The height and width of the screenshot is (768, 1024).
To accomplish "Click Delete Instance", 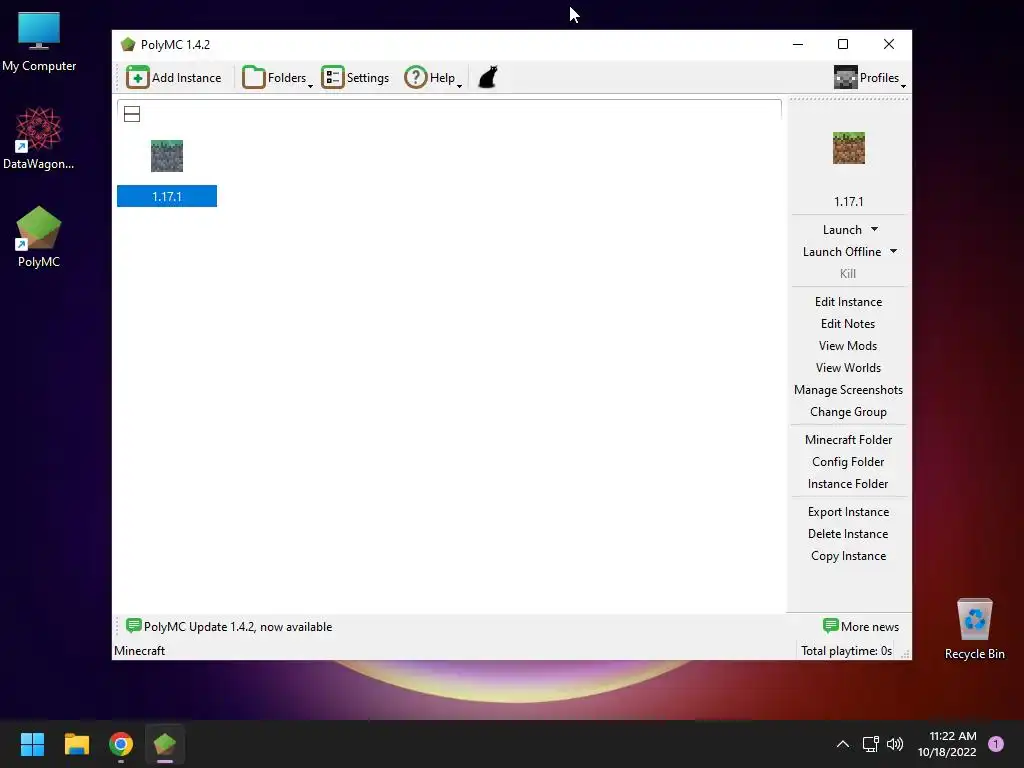I will [848, 534].
